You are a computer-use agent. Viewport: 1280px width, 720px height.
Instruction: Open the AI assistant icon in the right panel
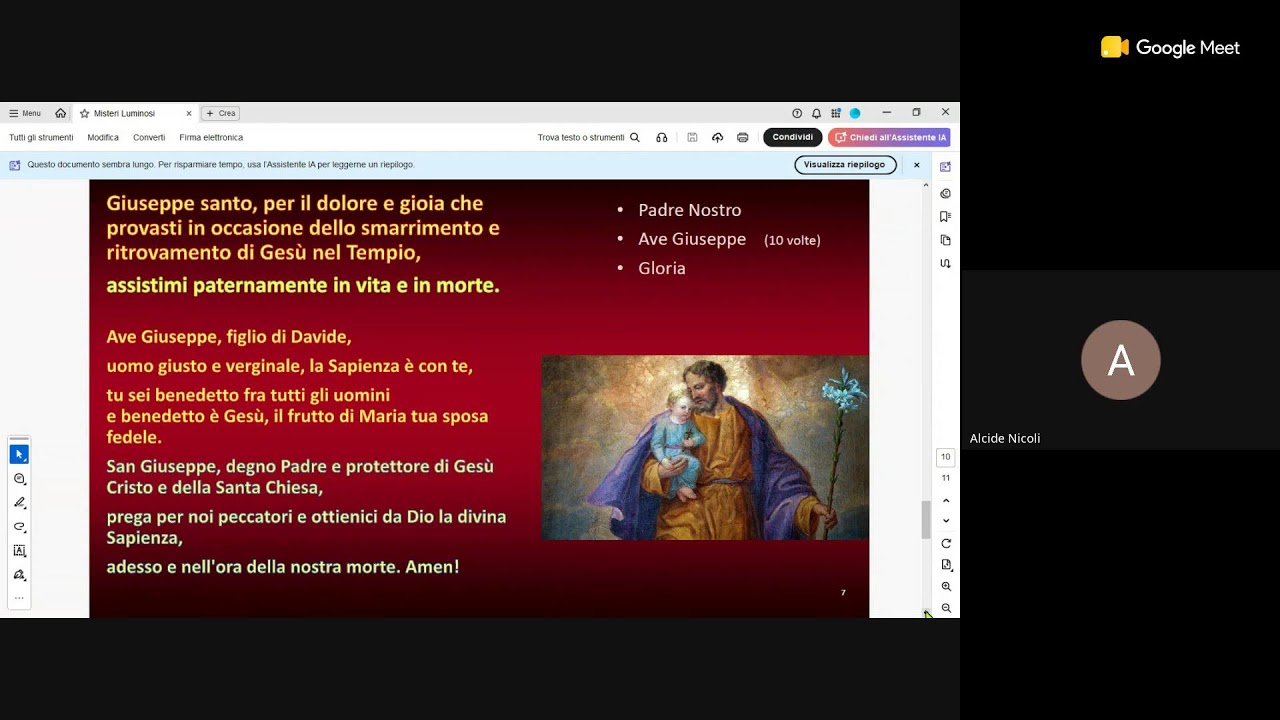tap(946, 167)
